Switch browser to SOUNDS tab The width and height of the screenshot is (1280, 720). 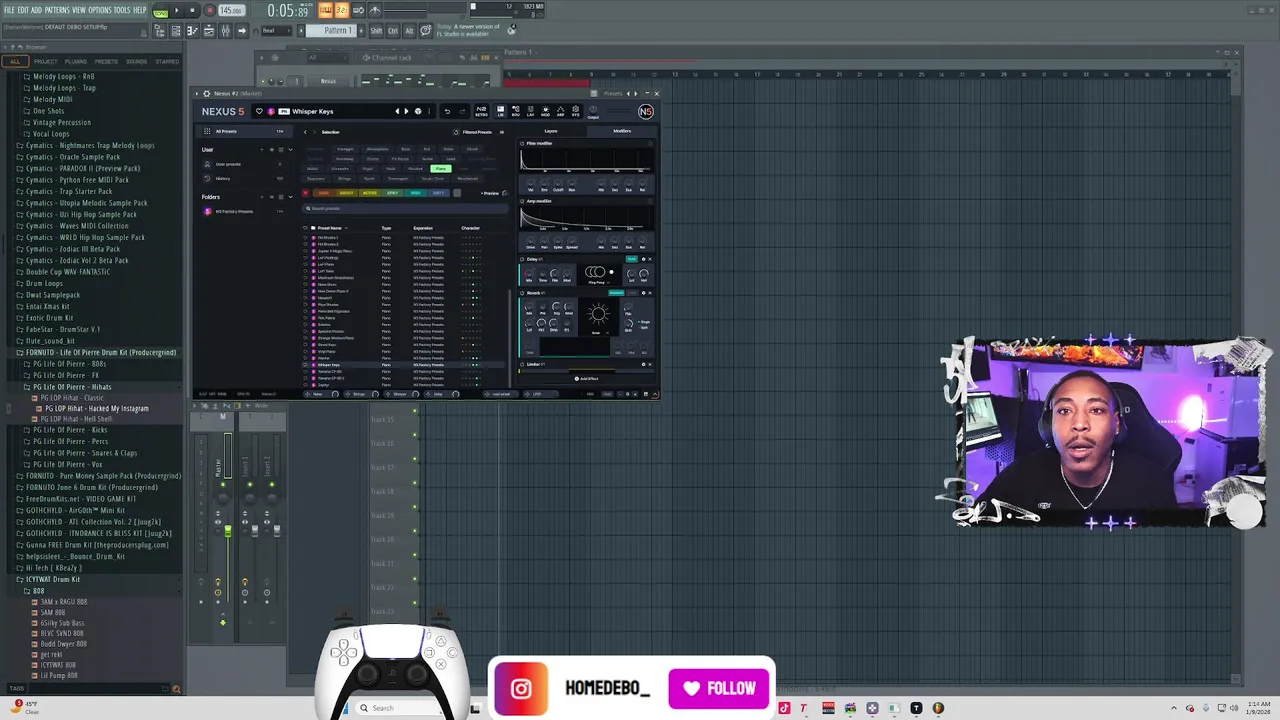(137, 61)
